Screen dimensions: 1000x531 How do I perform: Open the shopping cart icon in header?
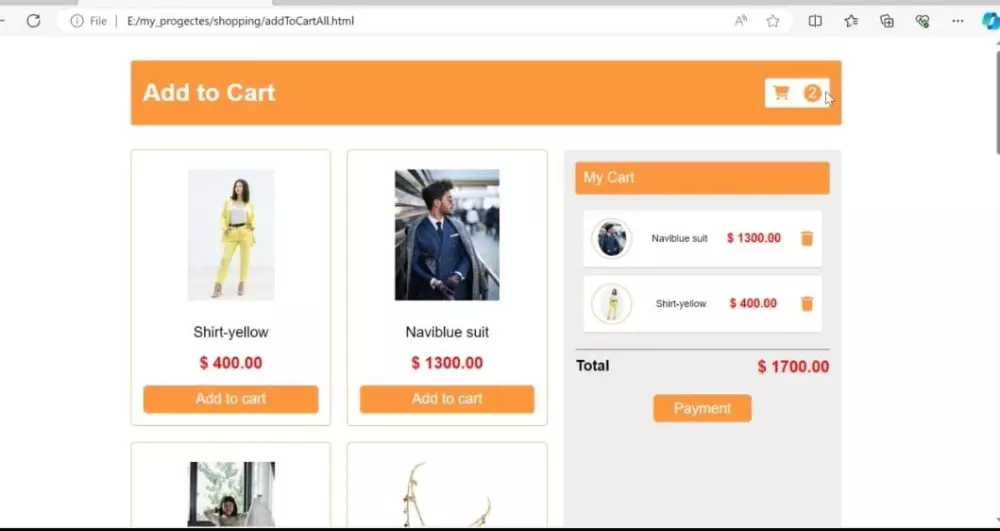(781, 93)
